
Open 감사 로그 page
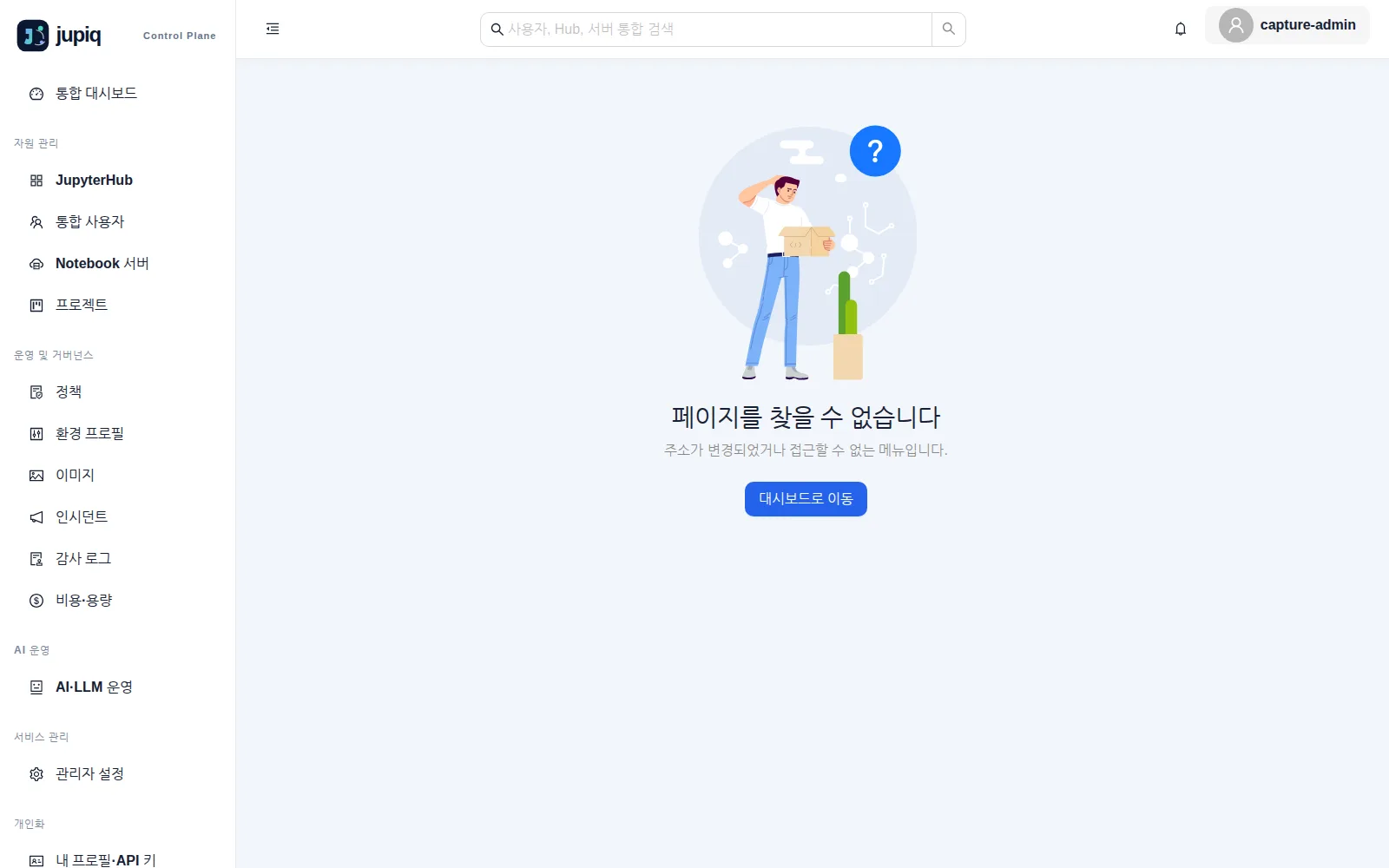(117, 559)
